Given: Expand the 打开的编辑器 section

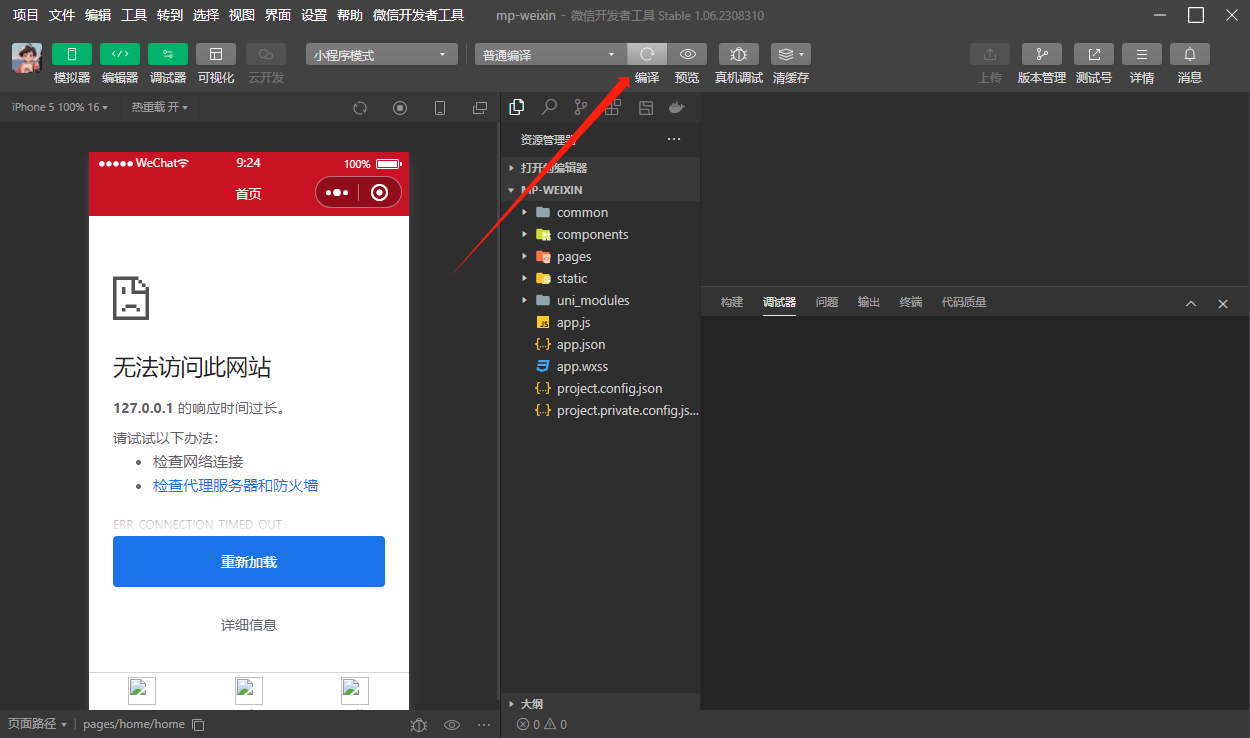Looking at the screenshot, I should click(x=600, y=168).
